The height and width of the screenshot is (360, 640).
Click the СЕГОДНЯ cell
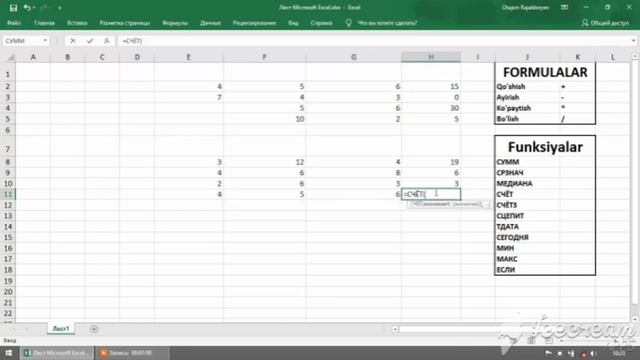(x=527, y=237)
